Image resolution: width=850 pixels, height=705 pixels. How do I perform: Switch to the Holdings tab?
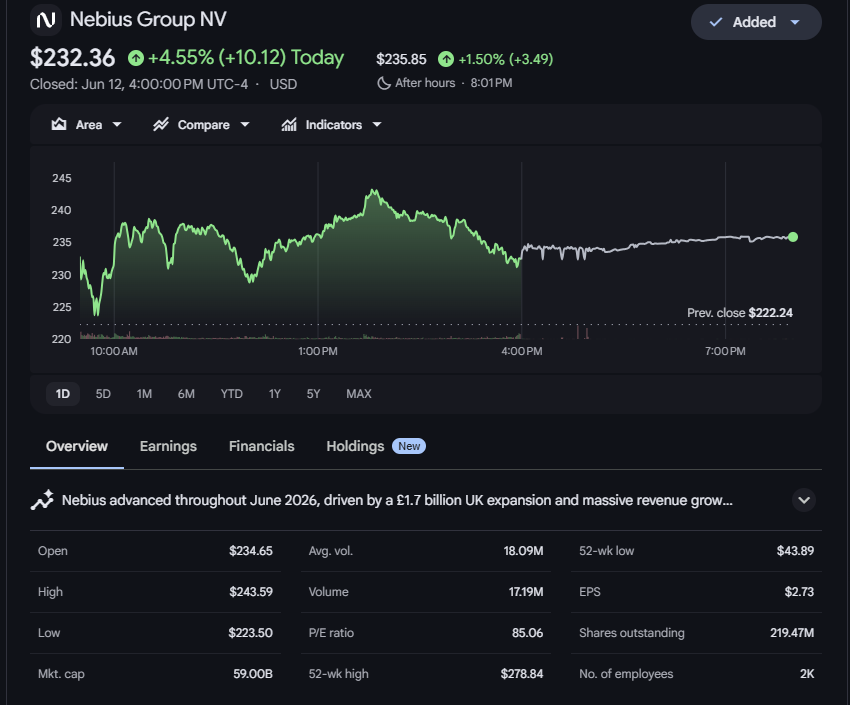(355, 446)
